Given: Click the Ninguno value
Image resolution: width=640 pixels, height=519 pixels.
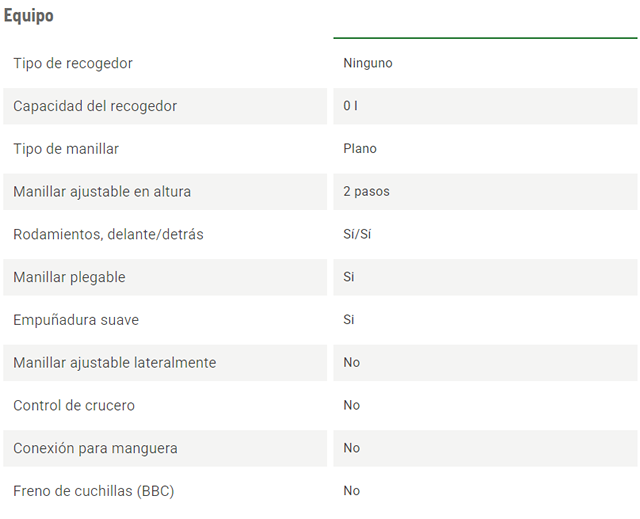Looking at the screenshot, I should tap(367, 63).
